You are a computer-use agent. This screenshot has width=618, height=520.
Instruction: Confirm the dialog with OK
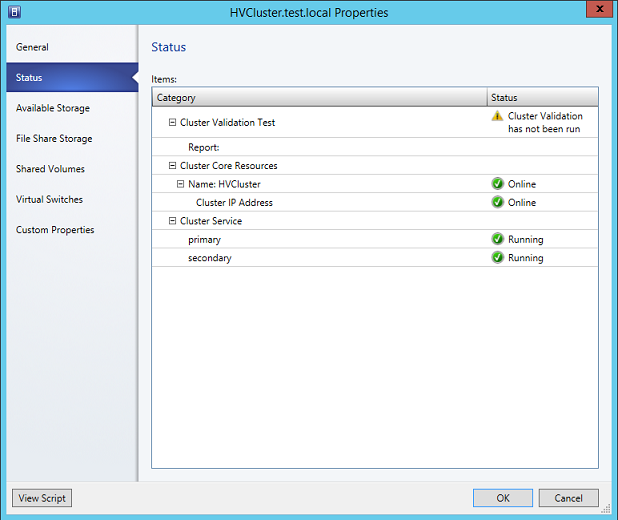click(502, 498)
